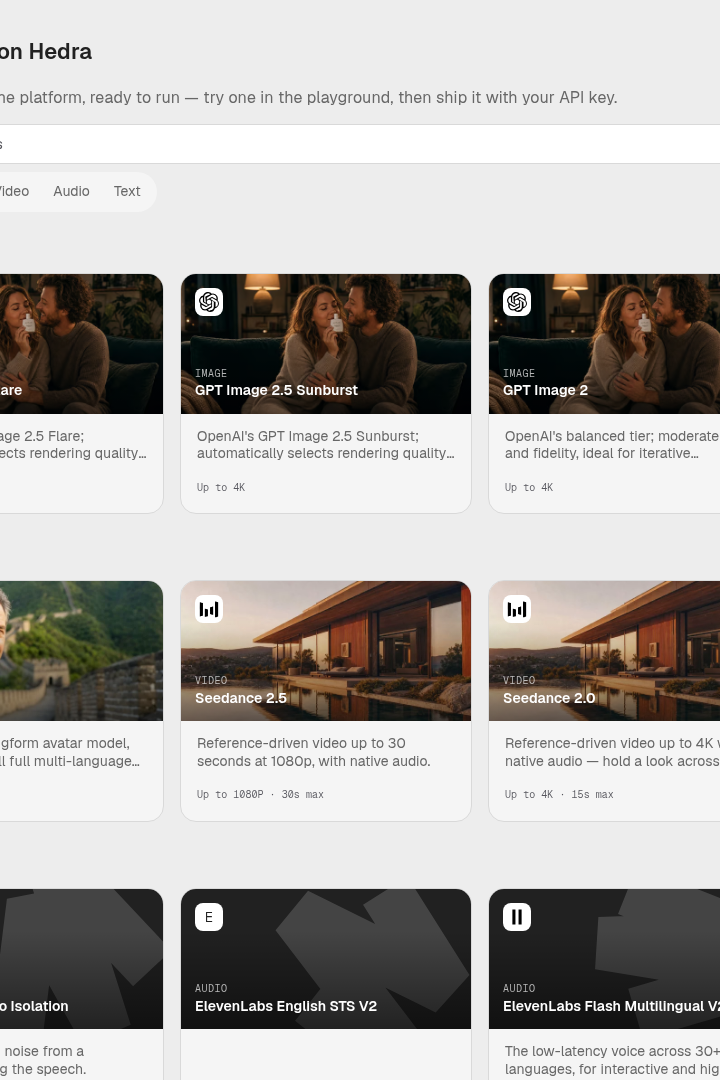720x1080 pixels.
Task: Click the 'GPT Image 2' title
Action: click(x=545, y=390)
